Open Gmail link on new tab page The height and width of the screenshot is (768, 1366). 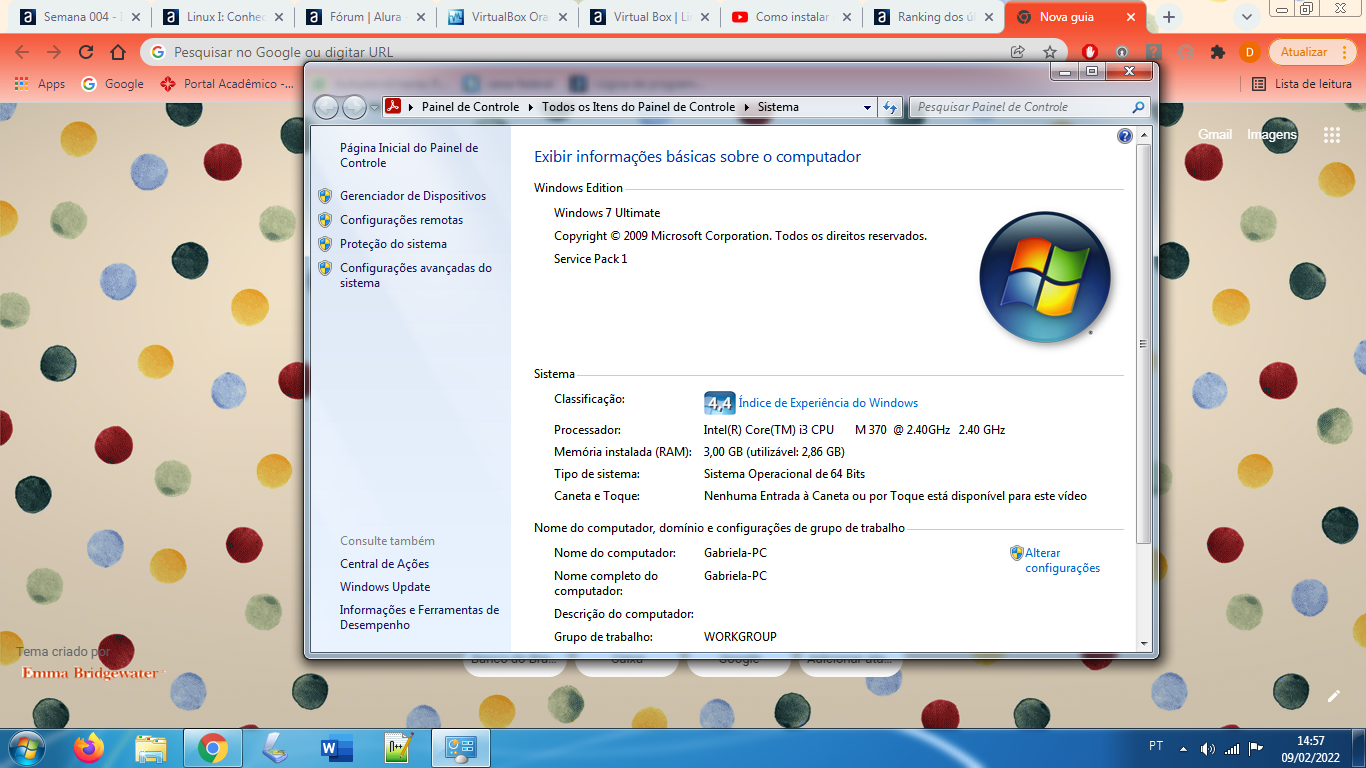[x=1215, y=134]
